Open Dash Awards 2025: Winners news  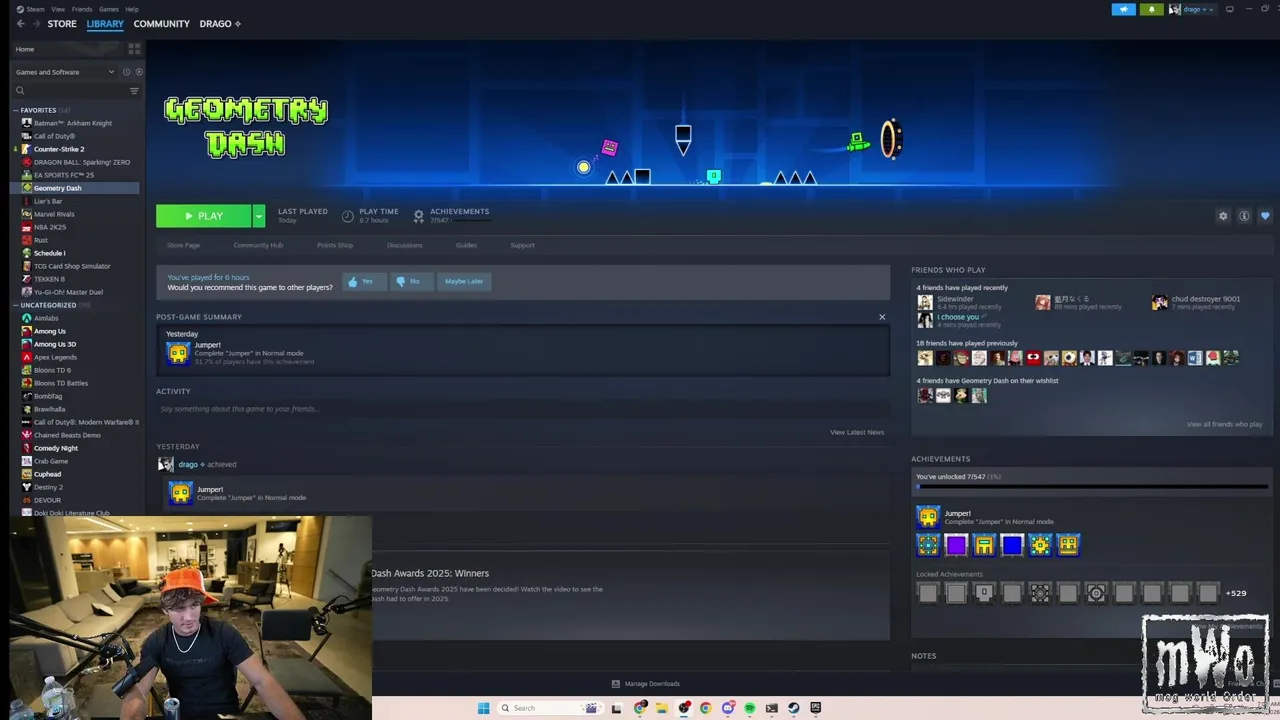430,573
